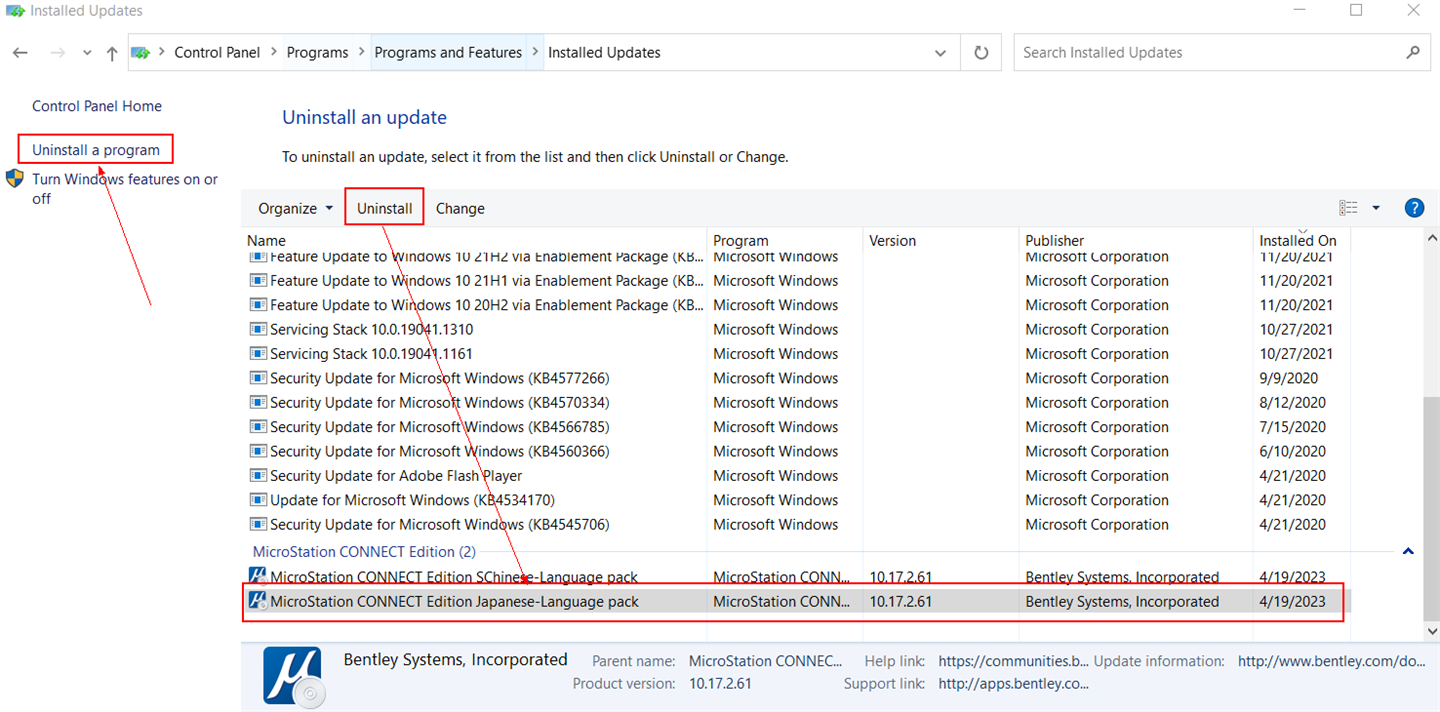The height and width of the screenshot is (712, 1440).
Task: Click the Change toolbar button
Action: click(x=460, y=208)
